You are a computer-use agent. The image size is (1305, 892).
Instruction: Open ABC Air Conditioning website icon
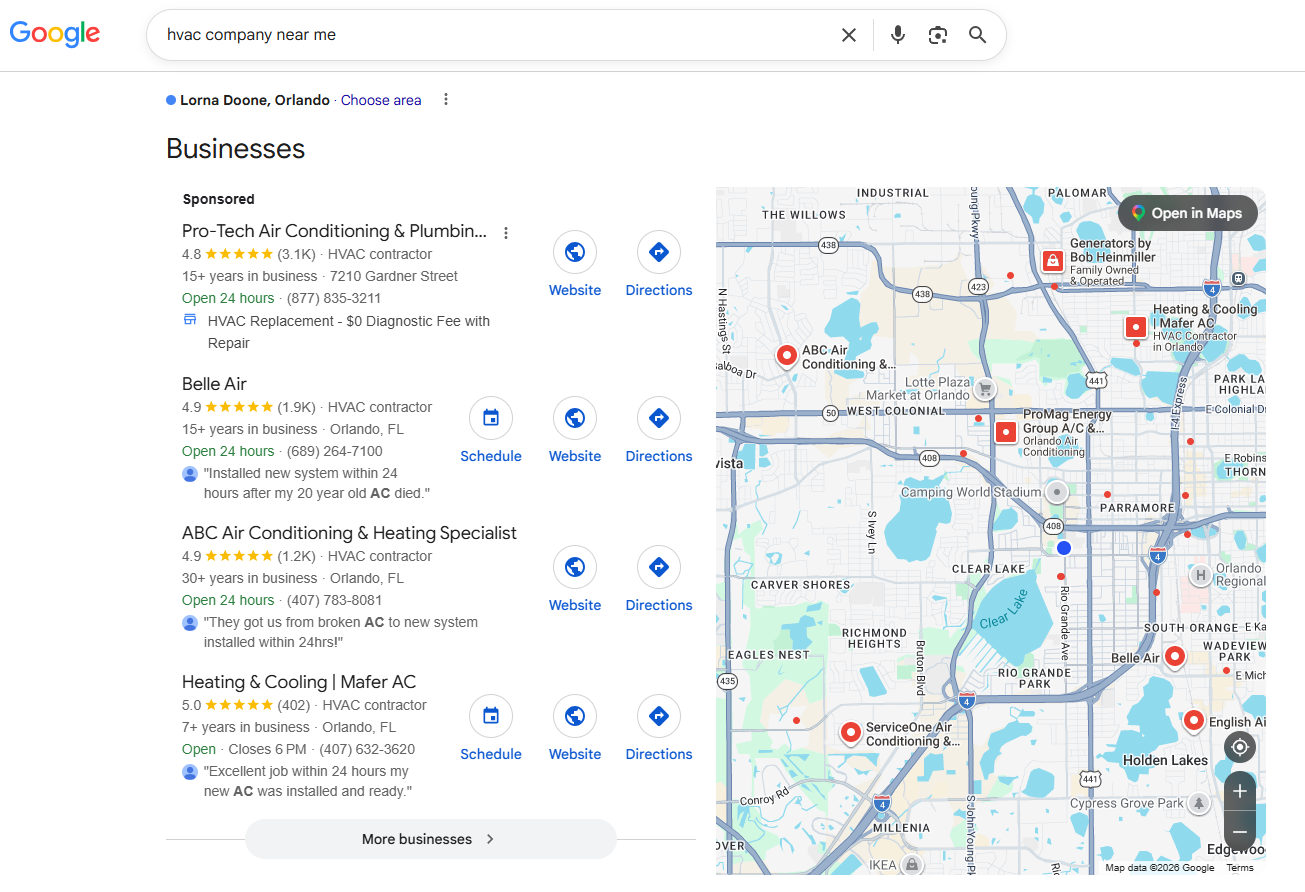tap(575, 567)
